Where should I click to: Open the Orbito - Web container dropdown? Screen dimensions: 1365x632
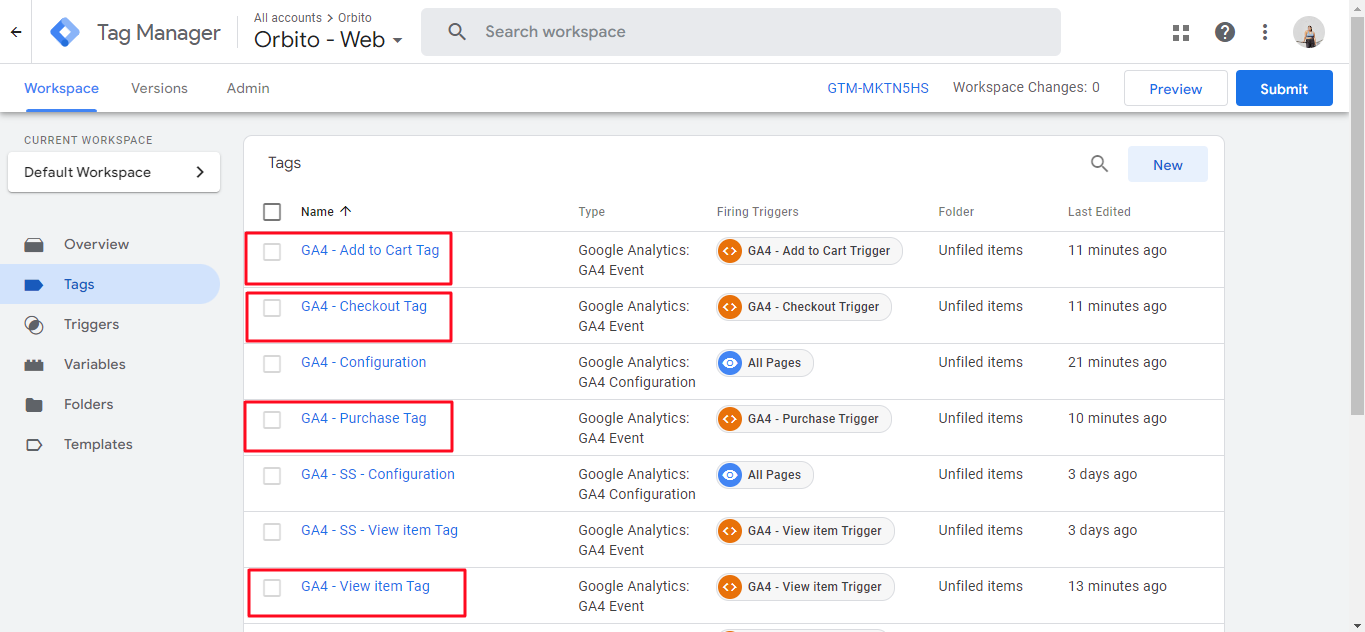(x=329, y=40)
